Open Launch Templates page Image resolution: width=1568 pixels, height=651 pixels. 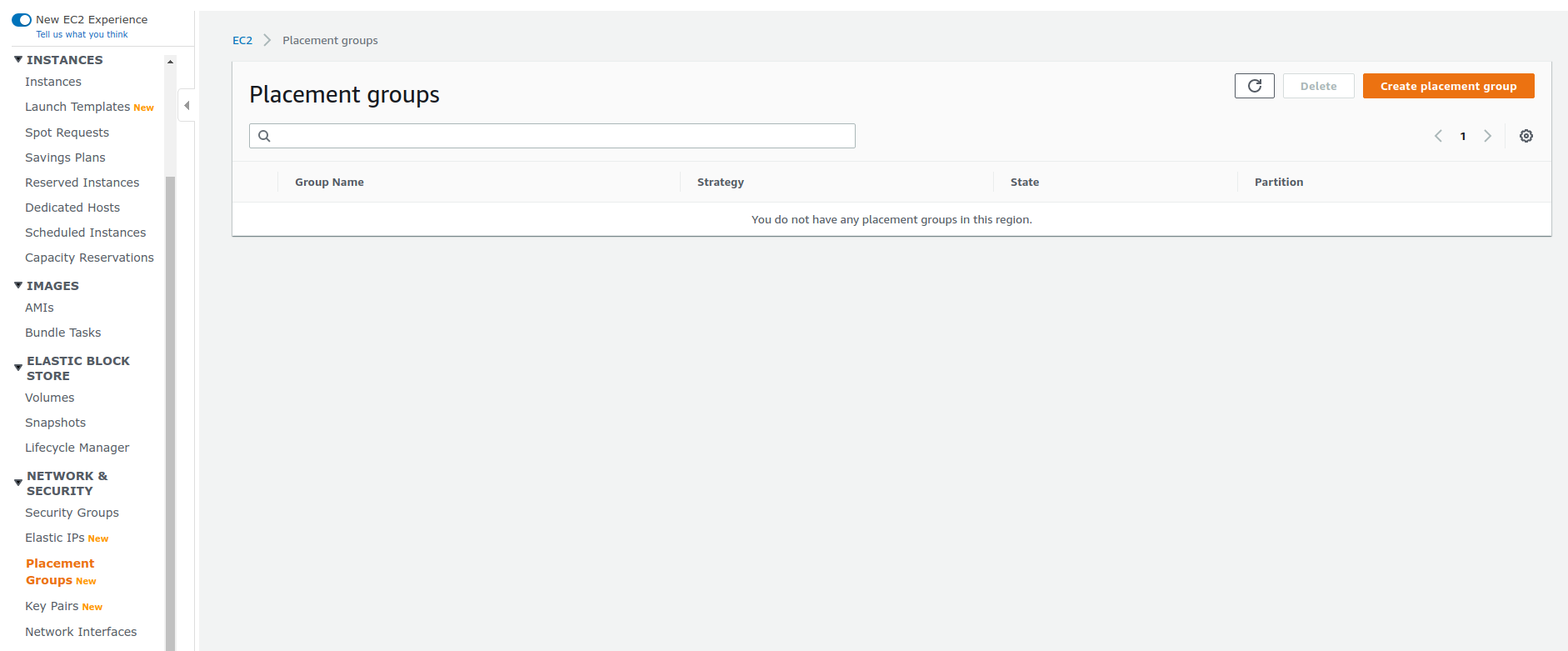[77, 107]
